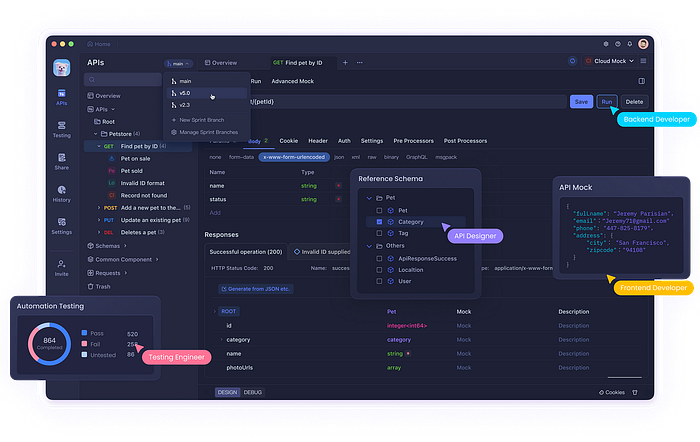Image resolution: width=700 pixels, height=442 pixels.
Task: Check the Pet schema checkbox
Action: point(379,210)
